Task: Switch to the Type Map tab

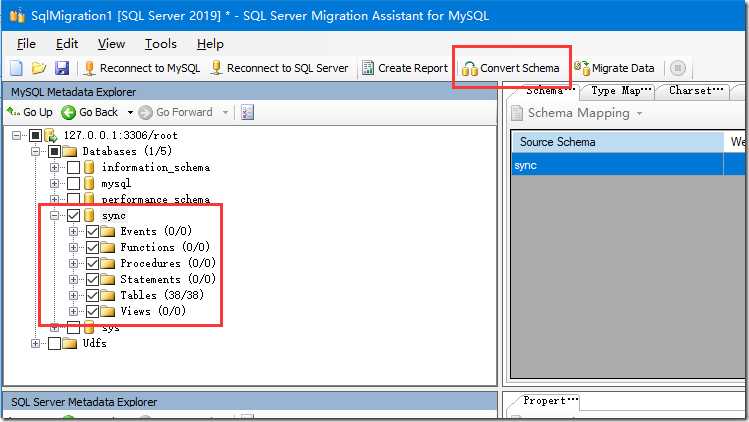Action: click(x=620, y=91)
